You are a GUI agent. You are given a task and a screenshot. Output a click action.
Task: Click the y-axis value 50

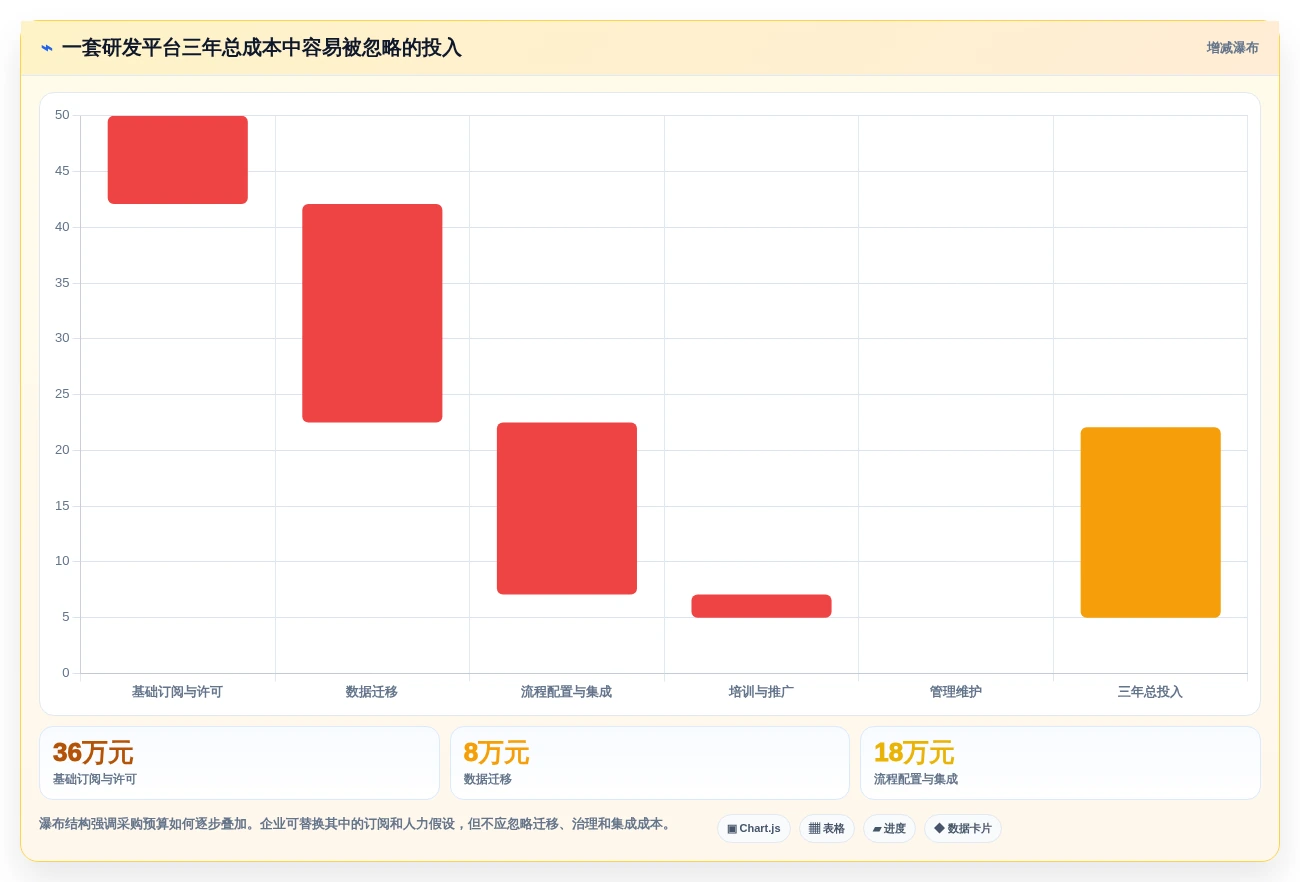(x=62, y=115)
